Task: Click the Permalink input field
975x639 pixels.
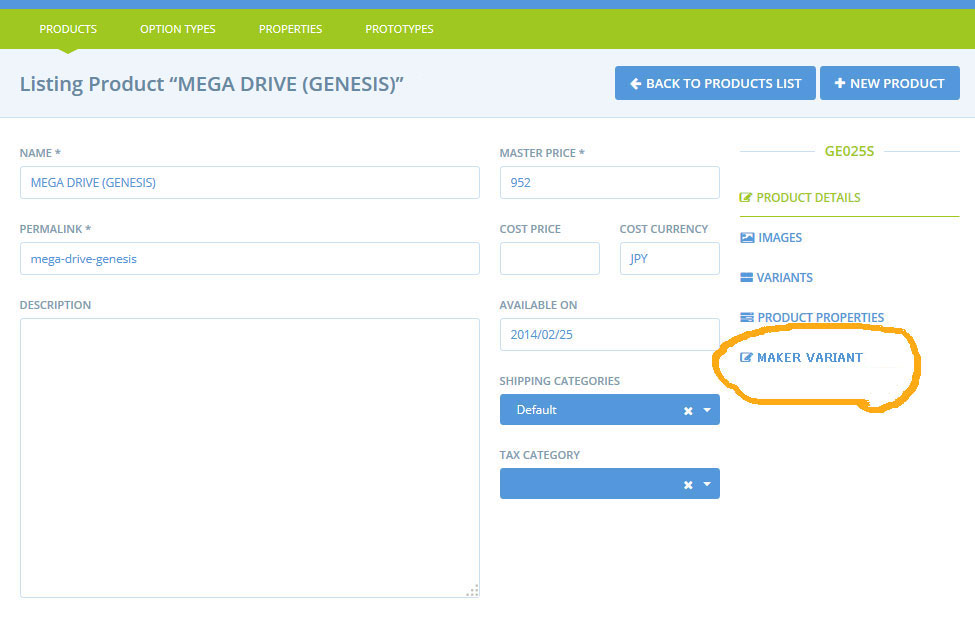Action: [249, 259]
